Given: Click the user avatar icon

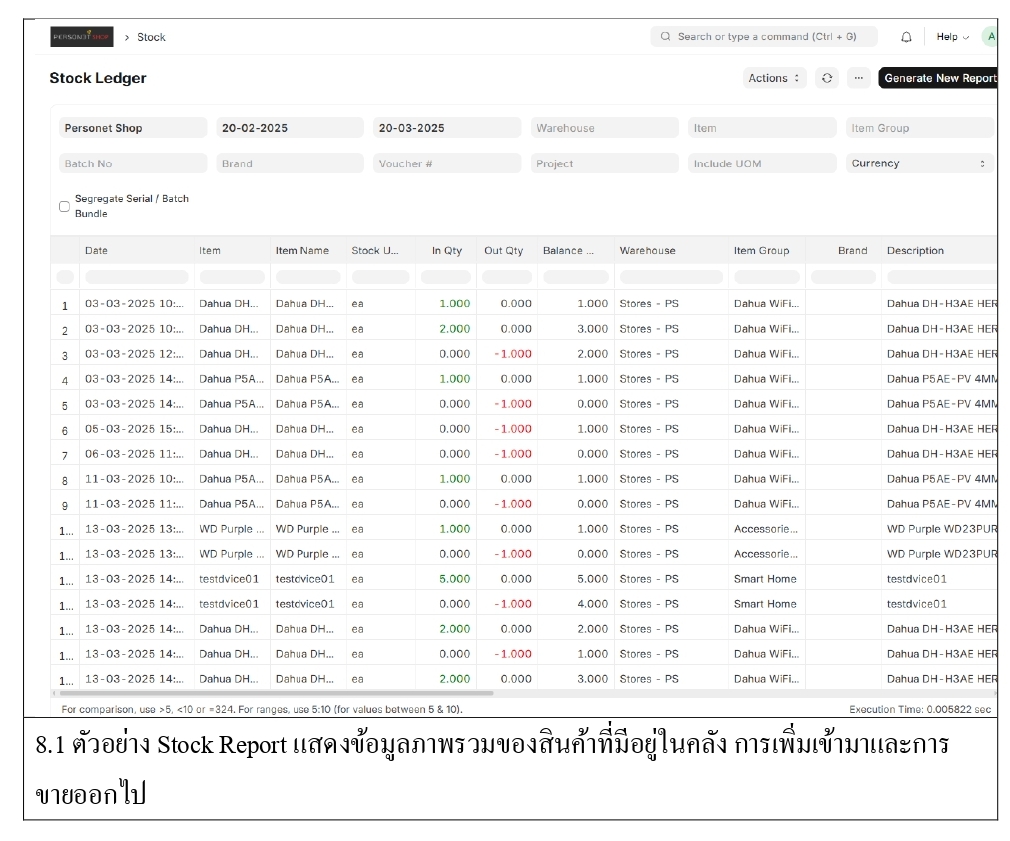Looking at the screenshot, I should coord(991,37).
